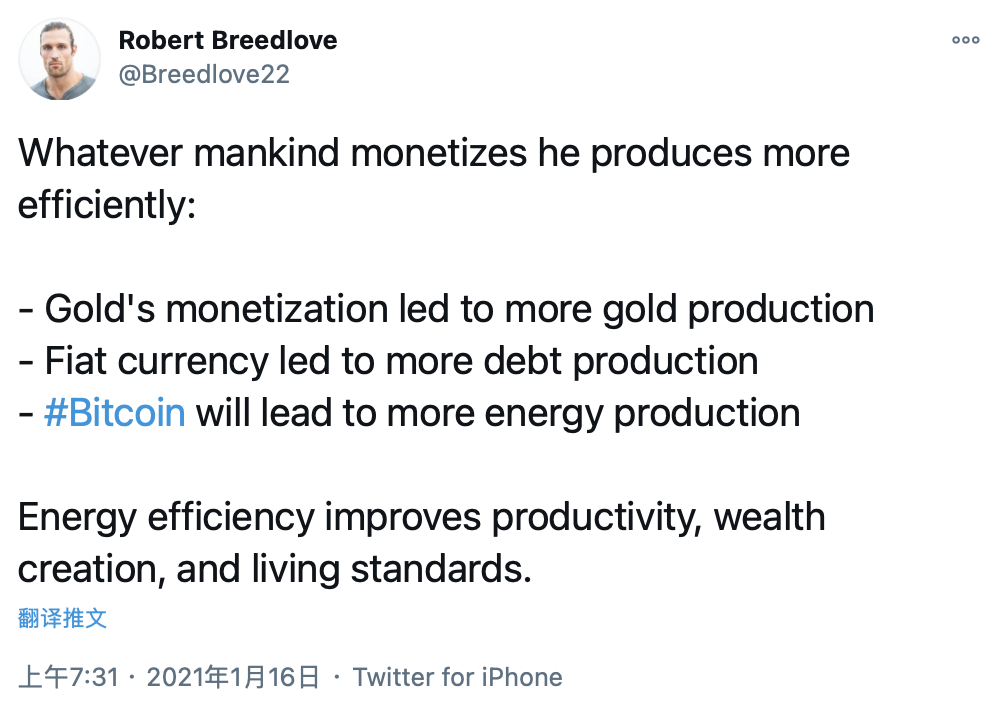Click 'will lead to more' after hashtag
Image resolution: width=990 pixels, height=714 pixels.
coord(335,413)
